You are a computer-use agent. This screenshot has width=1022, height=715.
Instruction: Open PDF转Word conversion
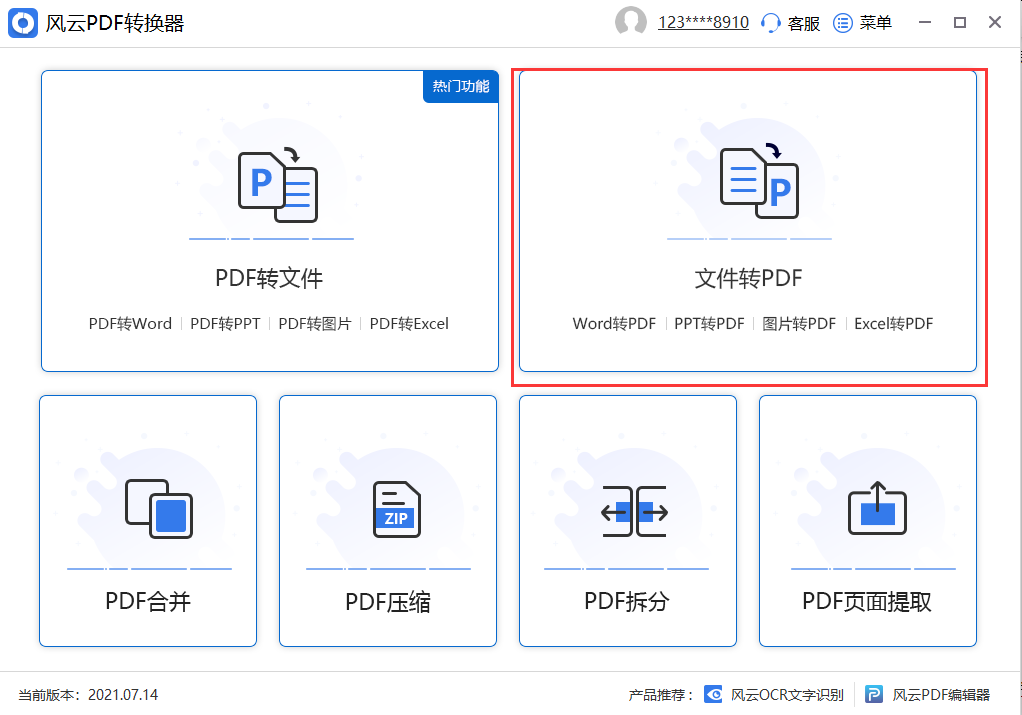[x=130, y=323]
